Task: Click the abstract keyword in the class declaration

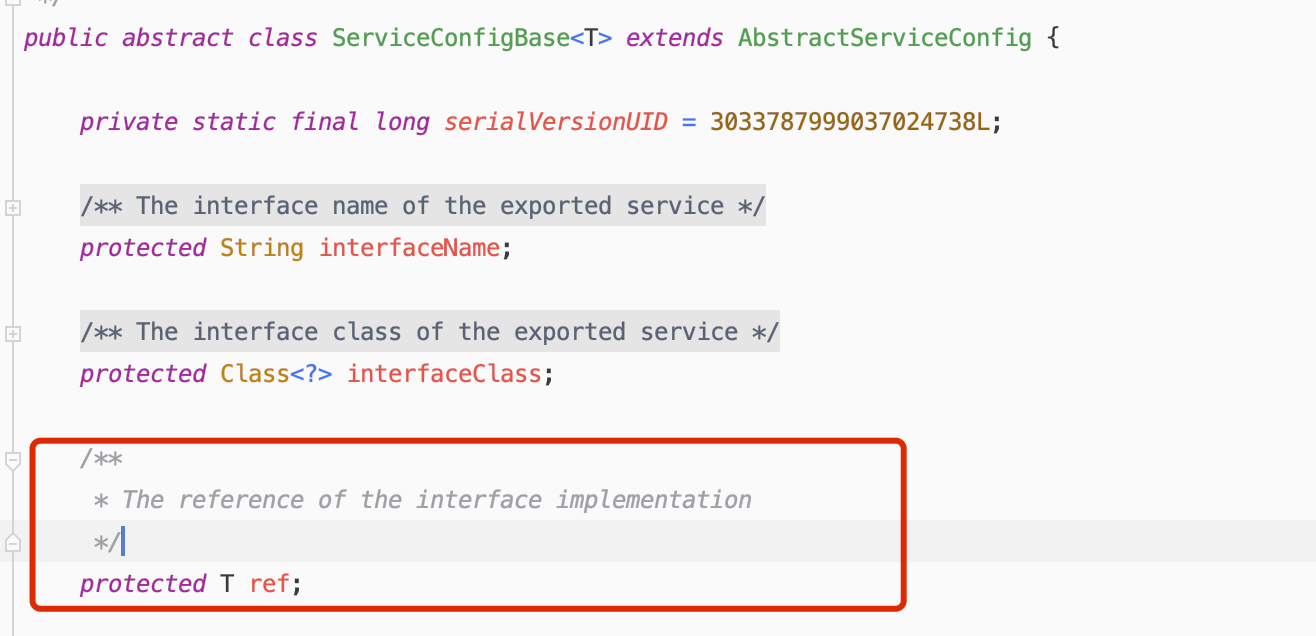Action: coord(178,39)
